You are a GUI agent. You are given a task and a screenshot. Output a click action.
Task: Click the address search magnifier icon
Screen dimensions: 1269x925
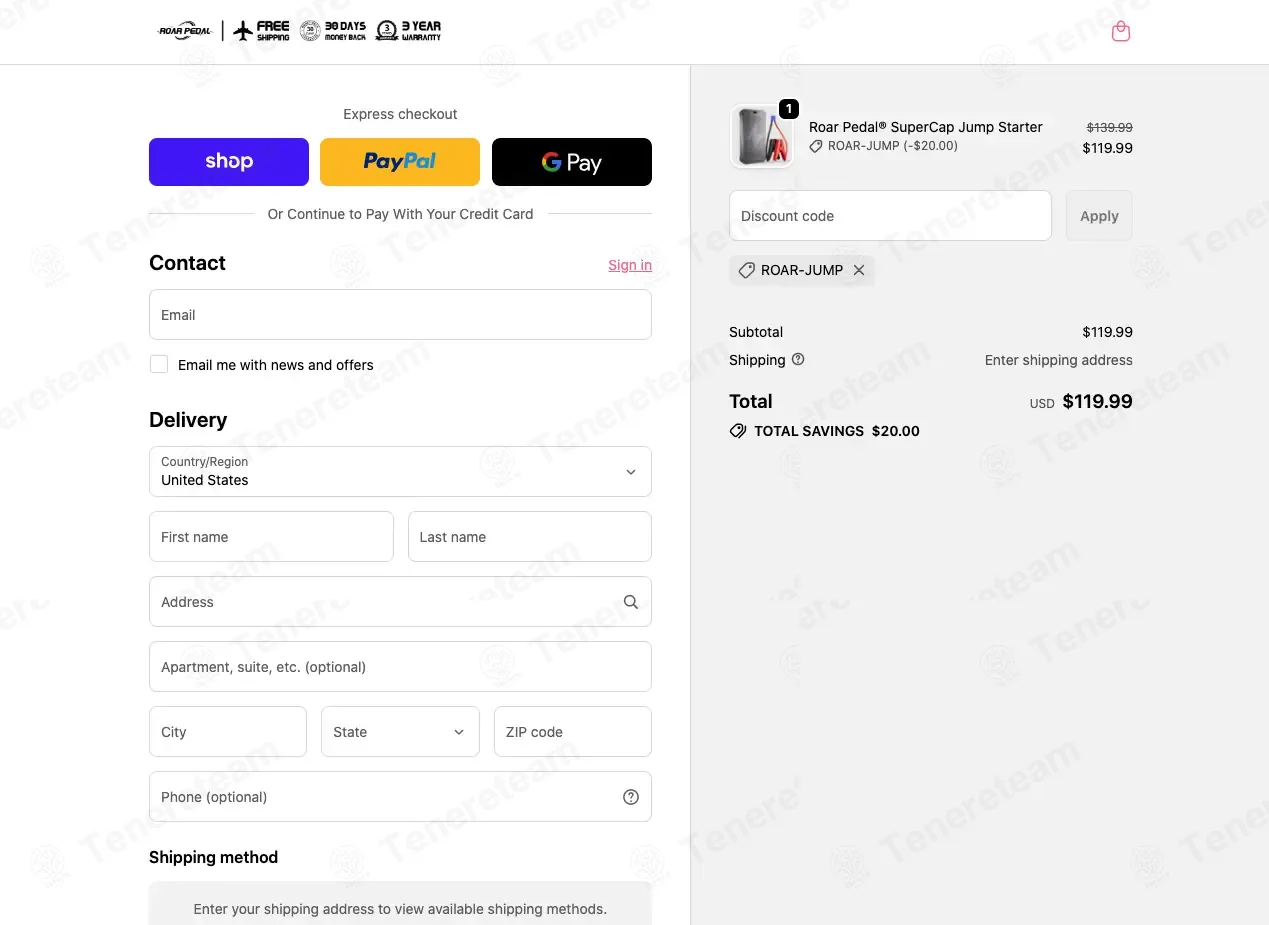631,602
